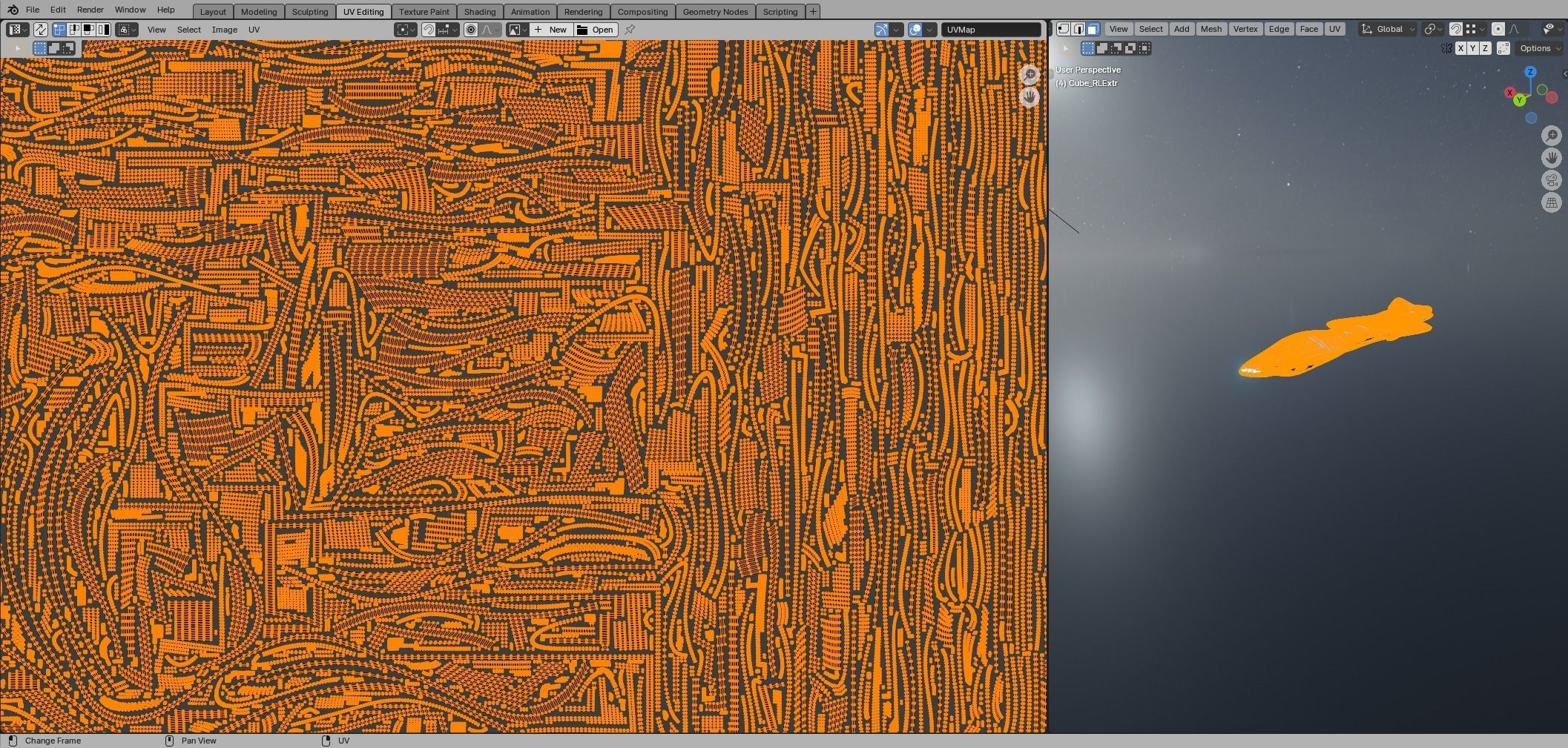The height and width of the screenshot is (748, 1568).
Task: Toggle snapping in UV editor
Action: [428, 30]
